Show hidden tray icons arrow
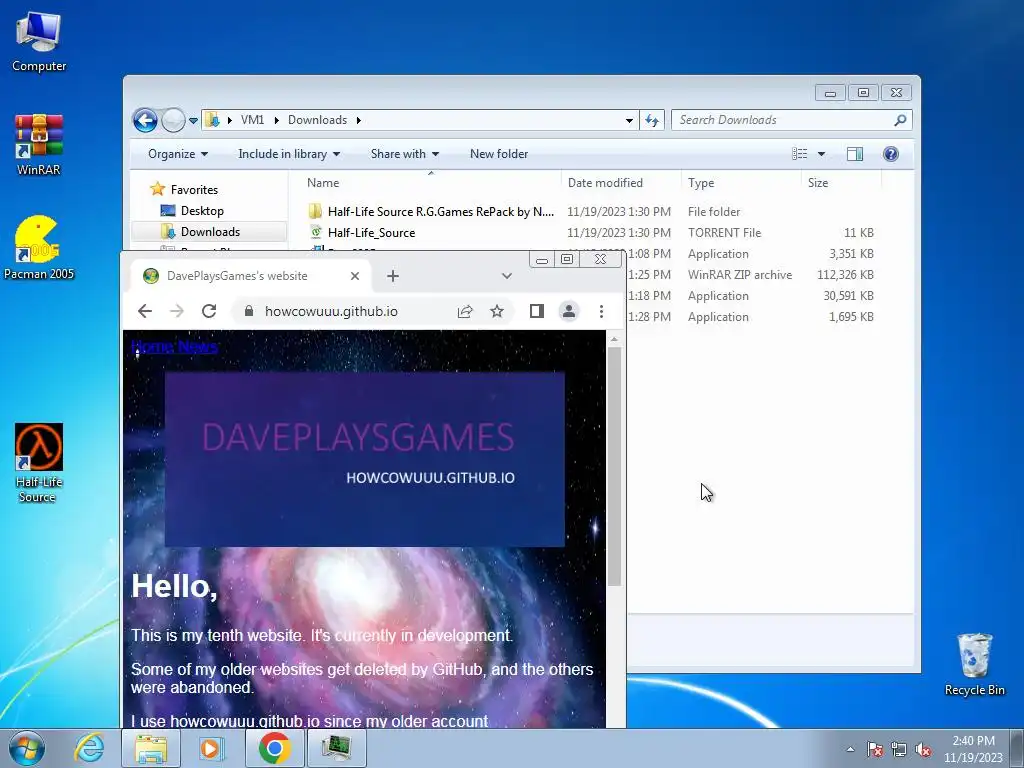This screenshot has width=1024, height=768. click(x=850, y=749)
